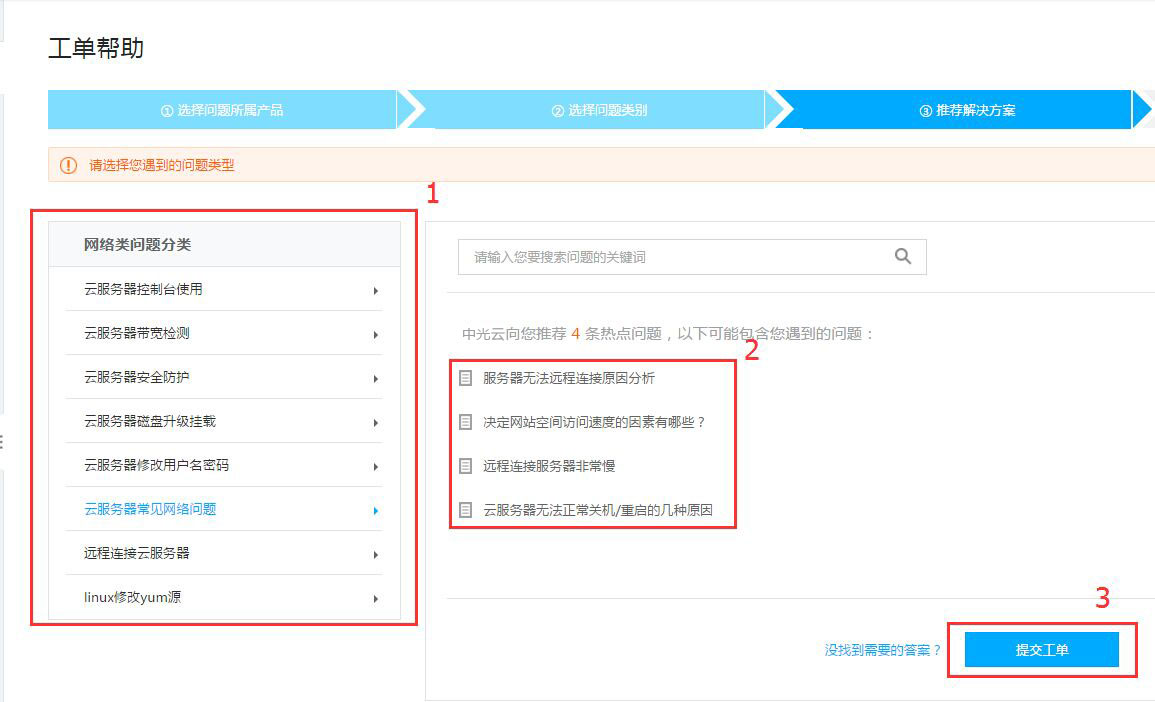Expand arrow for 云服务器控制台使用

point(376,291)
